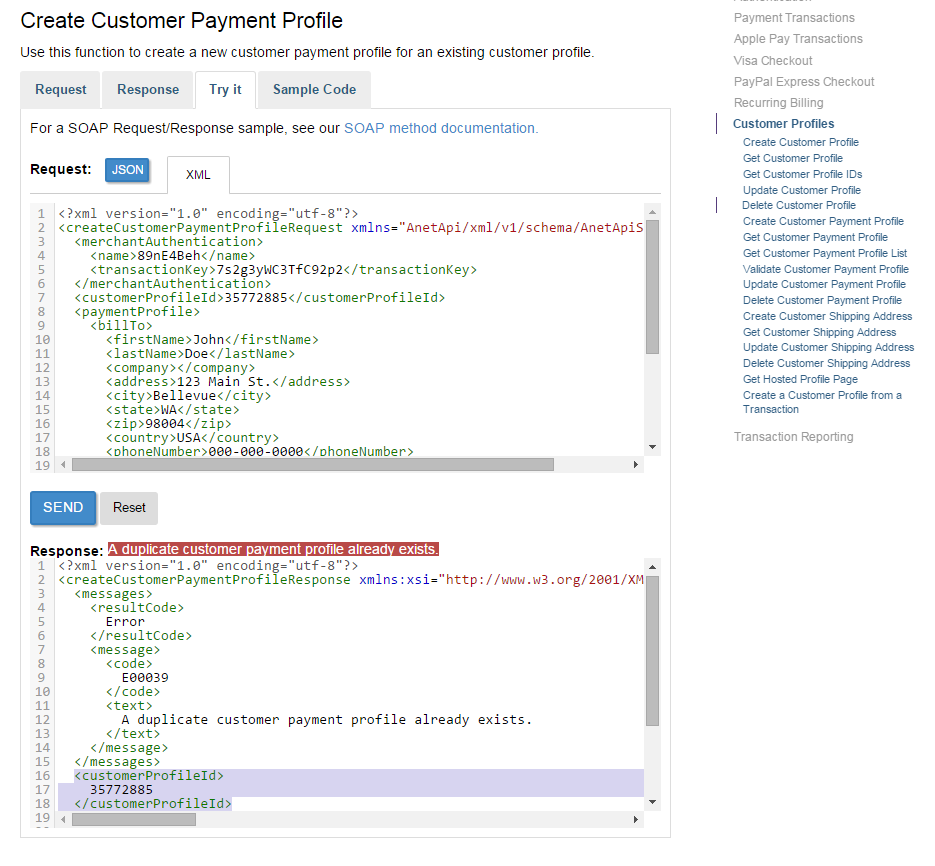Switch request format to JSON
This screenshot has width=935, height=866.
[127, 170]
